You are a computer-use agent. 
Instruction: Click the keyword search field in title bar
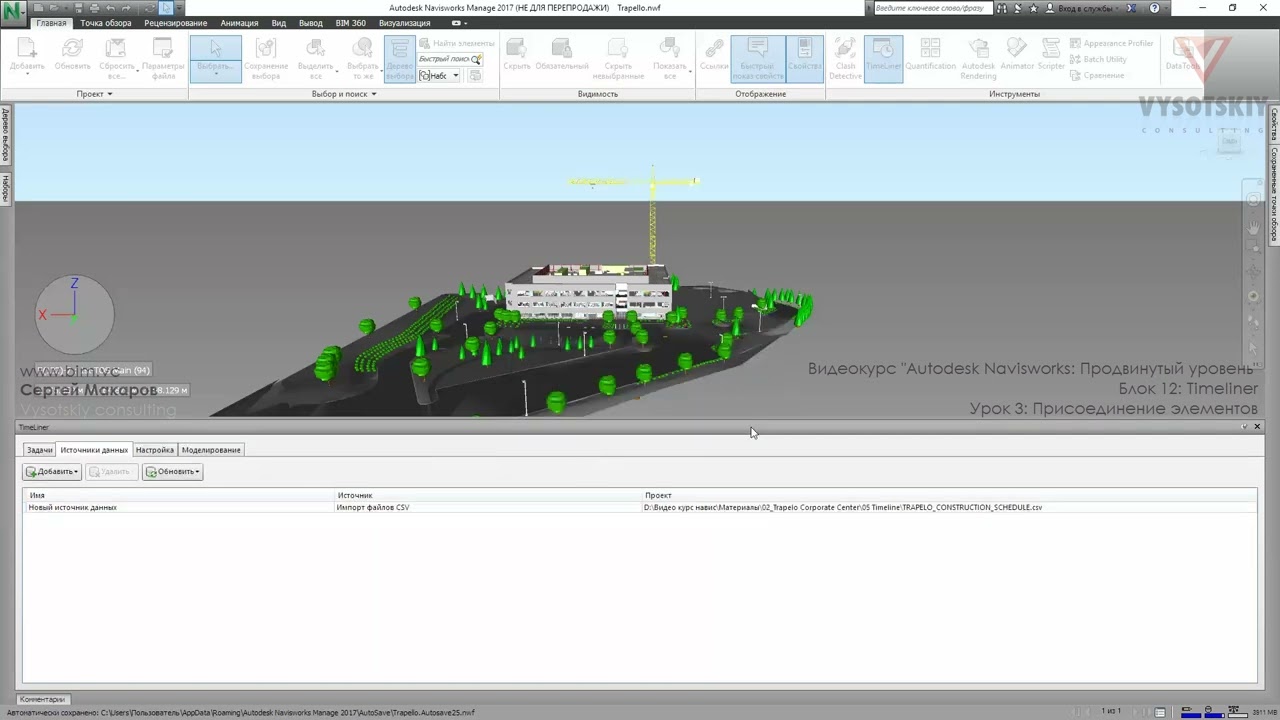click(933, 8)
